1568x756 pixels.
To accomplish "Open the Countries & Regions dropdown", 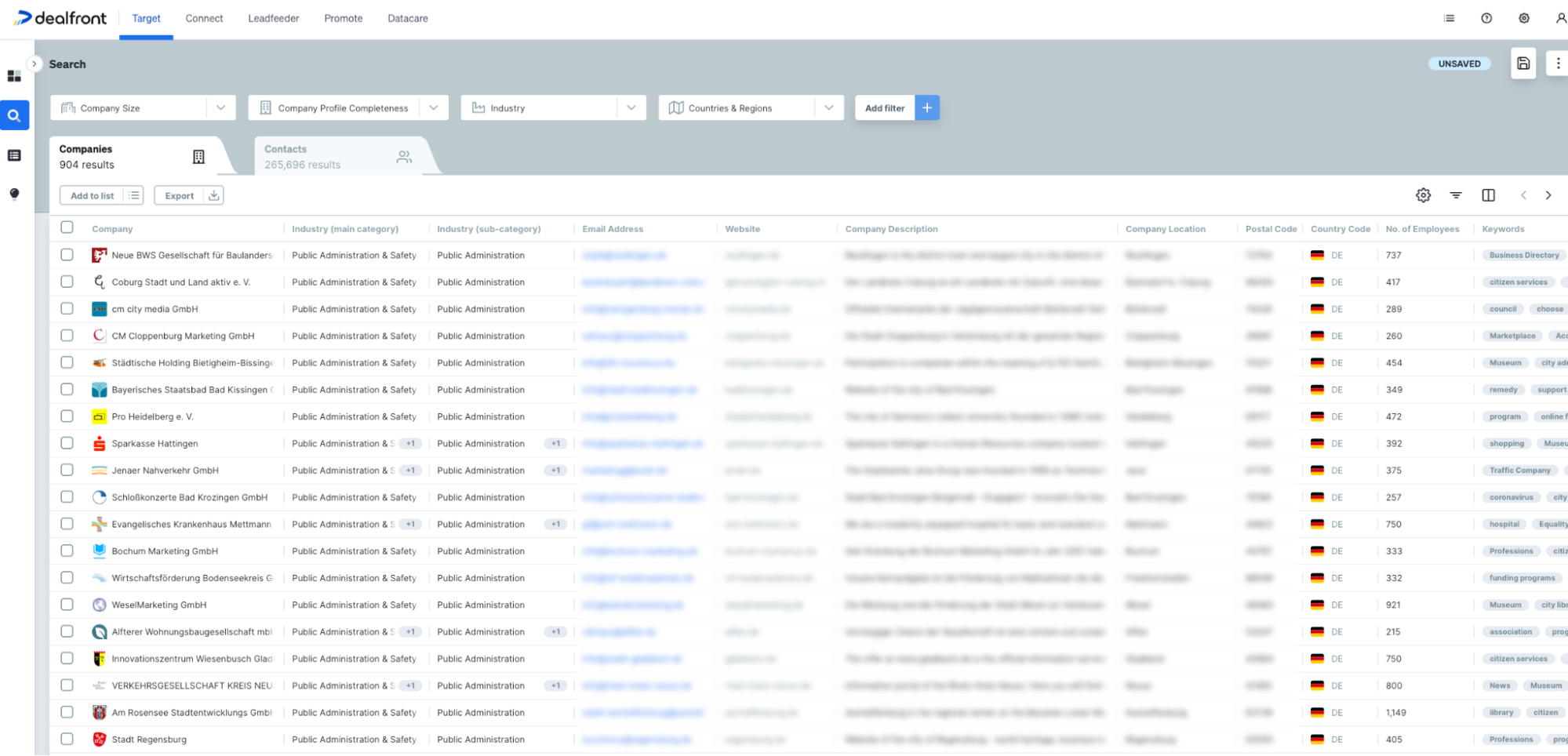I will pyautogui.click(x=829, y=107).
